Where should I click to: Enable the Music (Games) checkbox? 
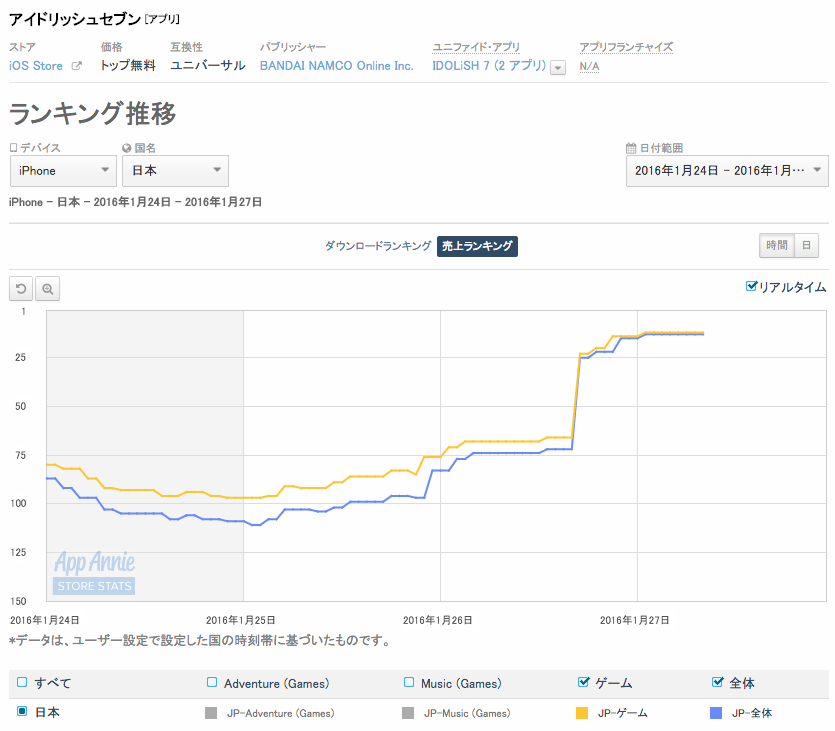409,682
